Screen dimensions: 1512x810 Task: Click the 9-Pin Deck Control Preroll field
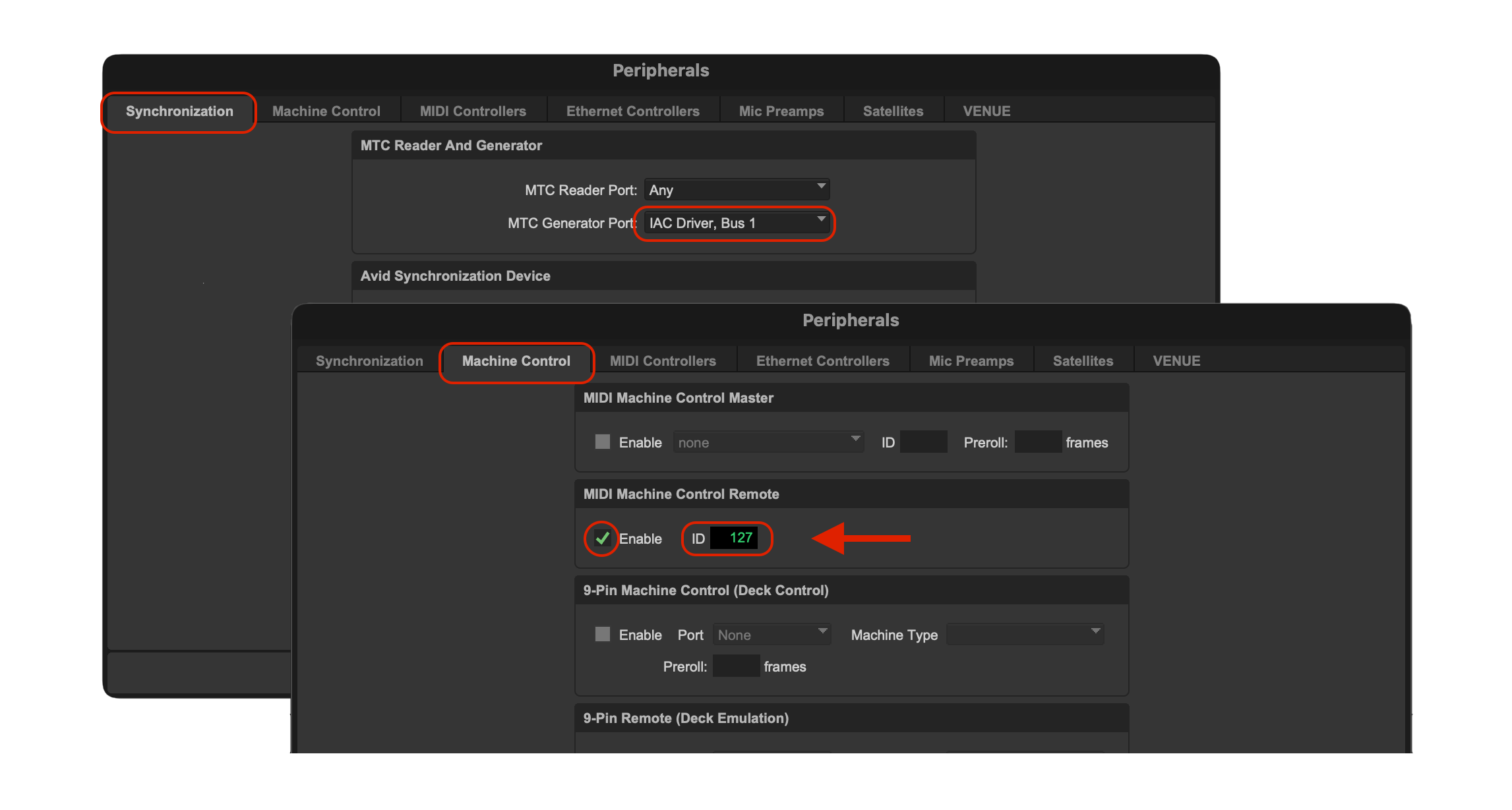point(736,666)
